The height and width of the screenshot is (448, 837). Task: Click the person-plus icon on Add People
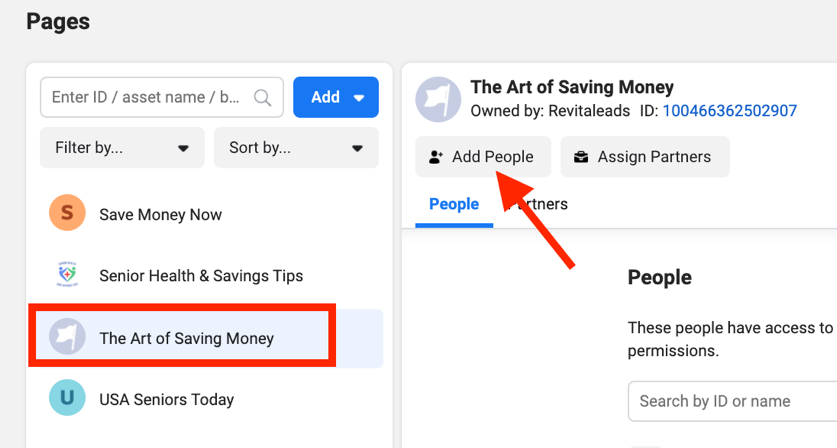coord(436,157)
